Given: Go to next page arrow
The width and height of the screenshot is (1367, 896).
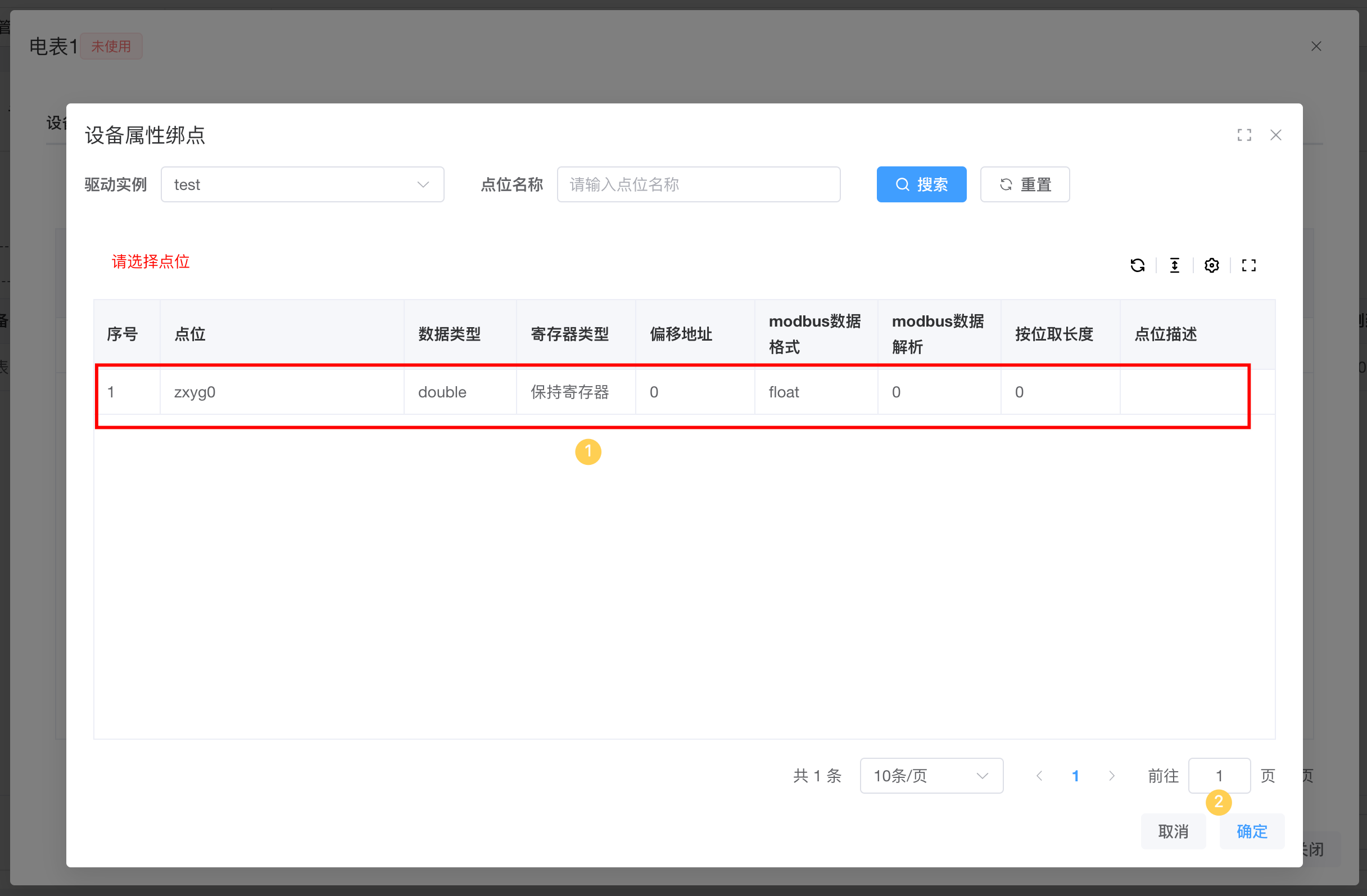Looking at the screenshot, I should pyautogui.click(x=1111, y=776).
